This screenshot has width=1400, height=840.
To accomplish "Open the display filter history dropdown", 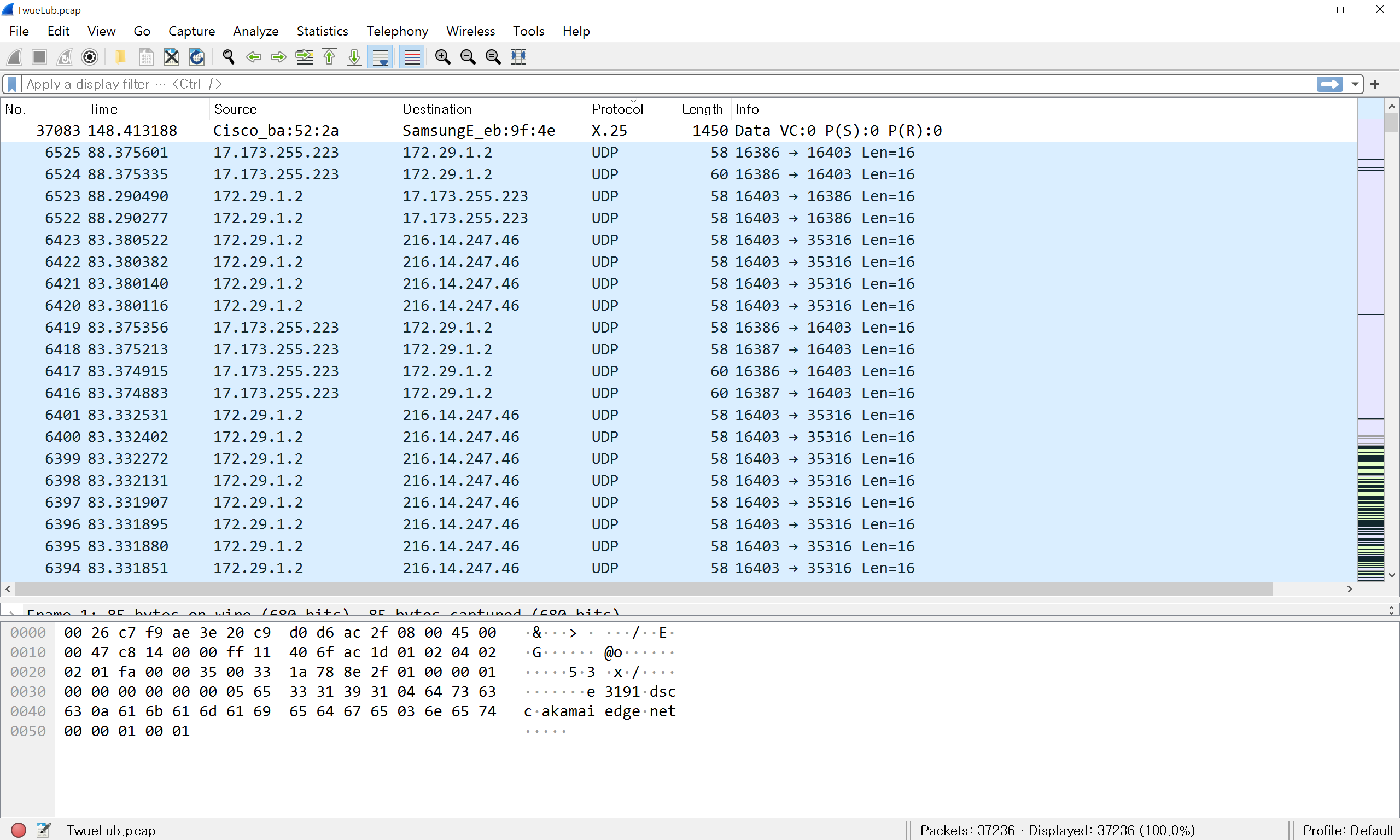I will (x=1355, y=84).
